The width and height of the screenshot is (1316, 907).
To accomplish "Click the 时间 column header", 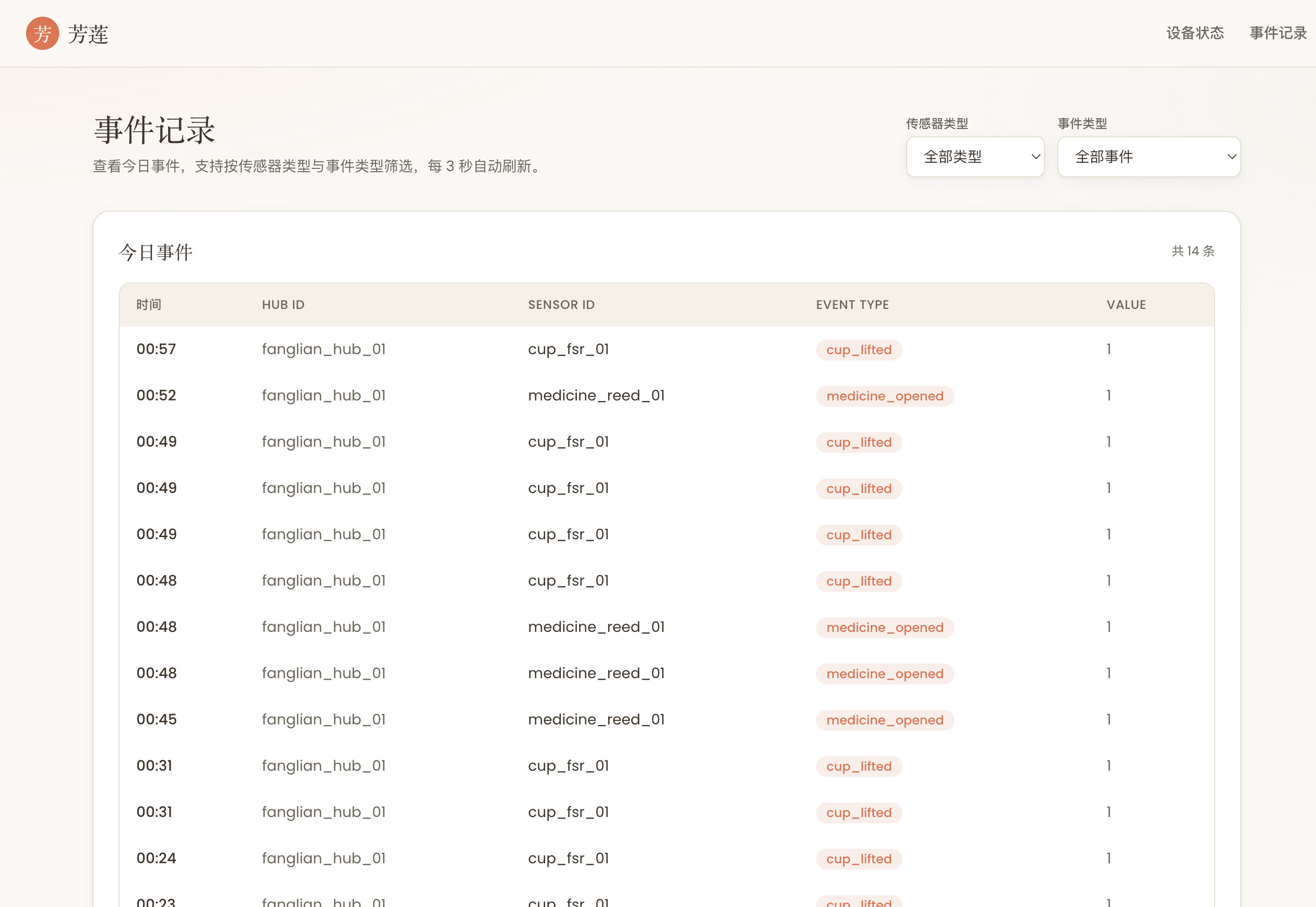I will click(x=149, y=305).
